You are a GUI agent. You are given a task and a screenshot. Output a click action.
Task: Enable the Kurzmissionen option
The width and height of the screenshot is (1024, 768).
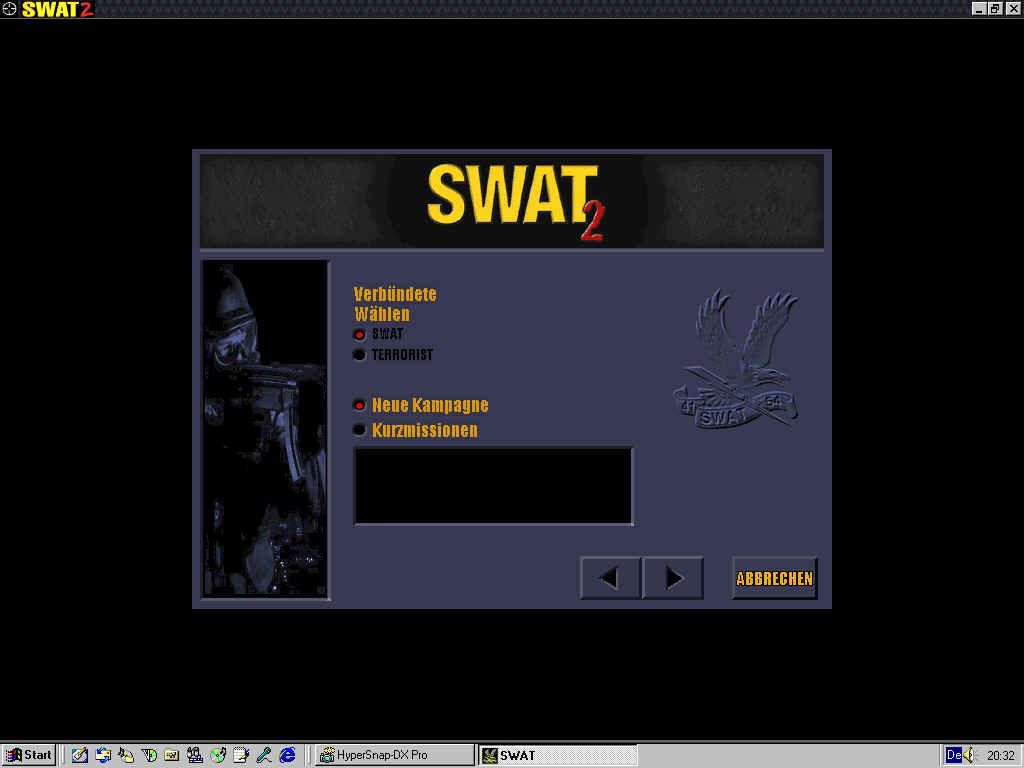359,430
